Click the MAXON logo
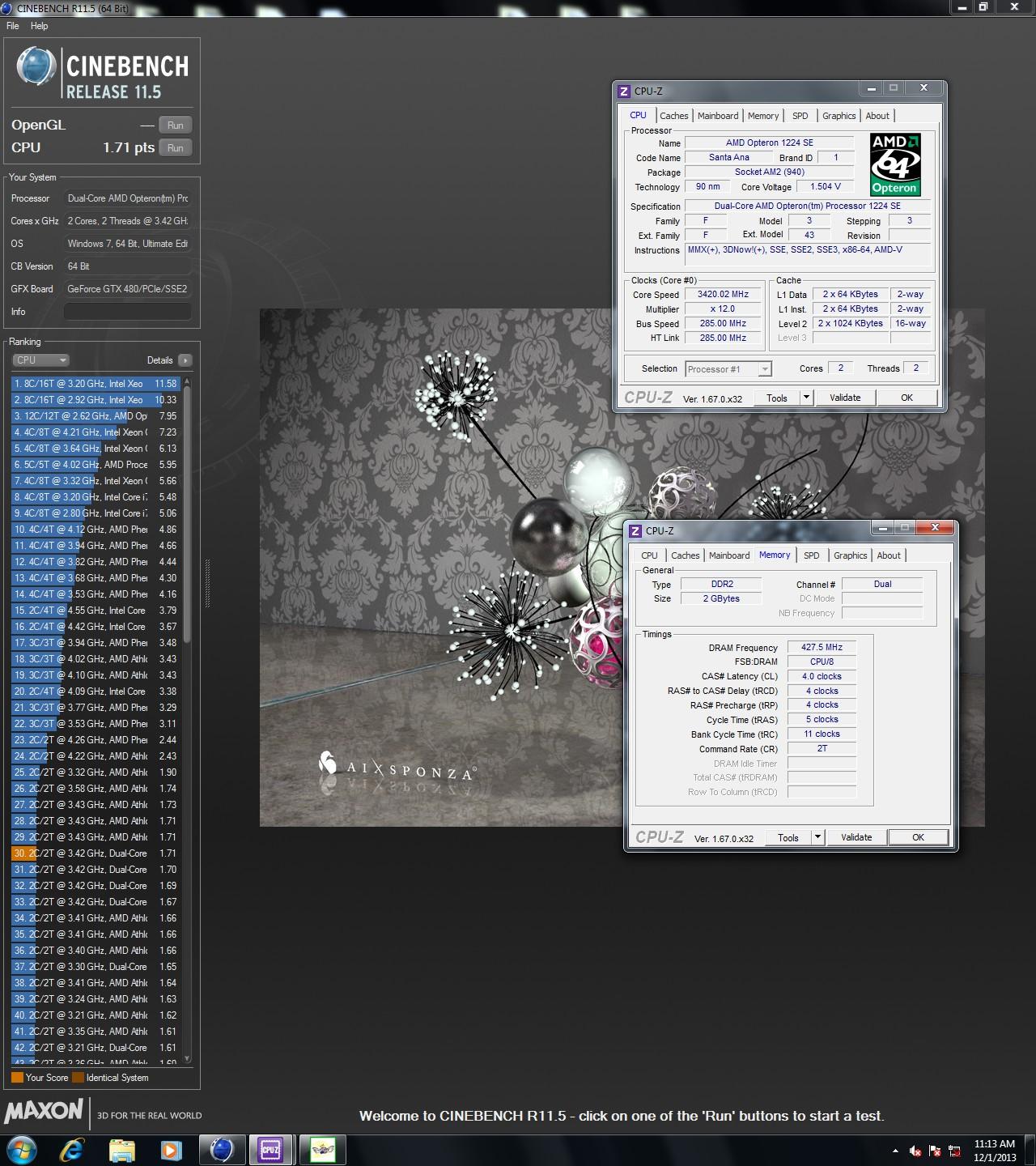 tap(44, 1111)
